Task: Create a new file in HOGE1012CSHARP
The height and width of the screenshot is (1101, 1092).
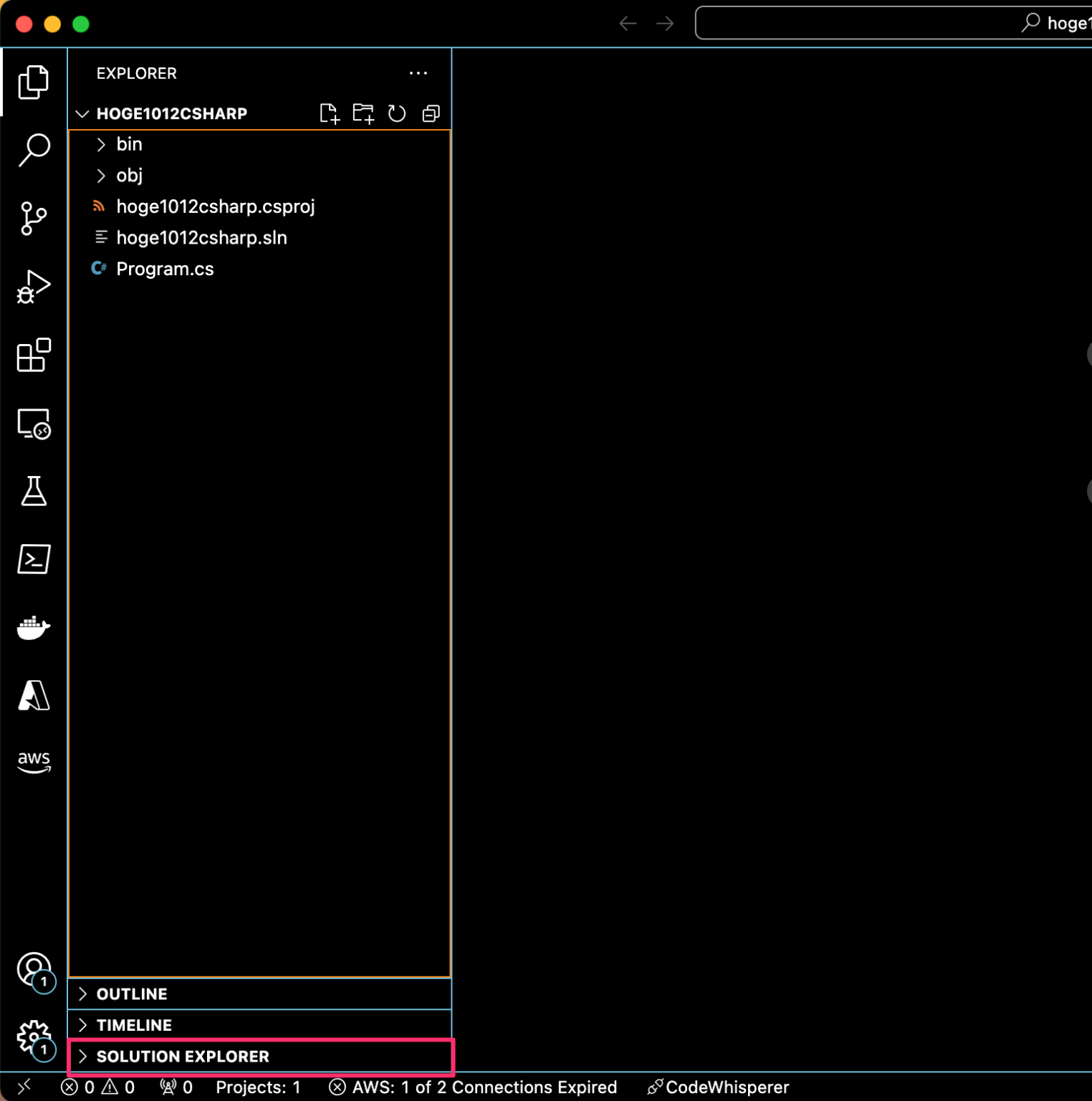Action: [330, 113]
